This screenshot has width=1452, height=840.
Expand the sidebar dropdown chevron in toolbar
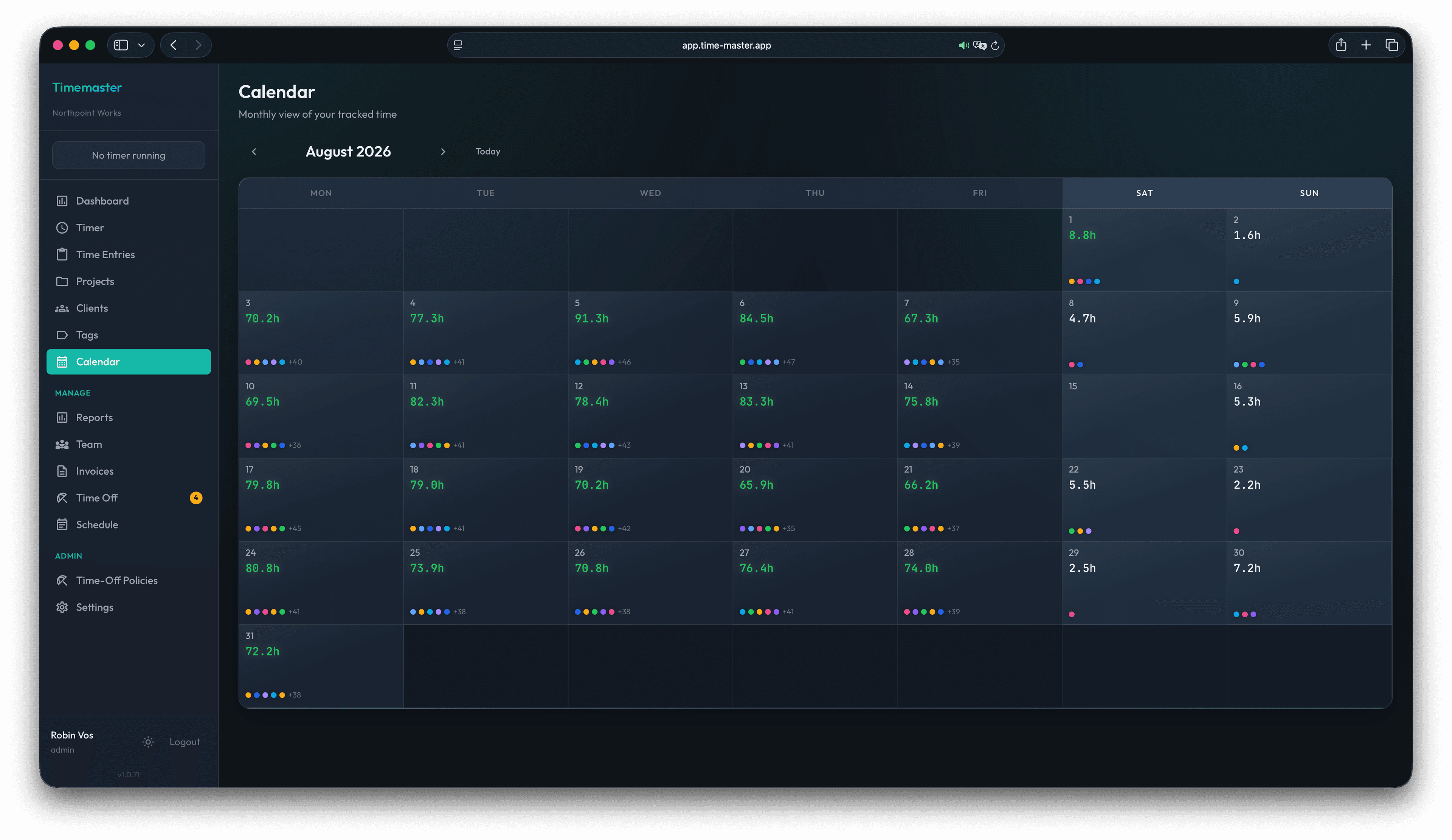click(141, 45)
